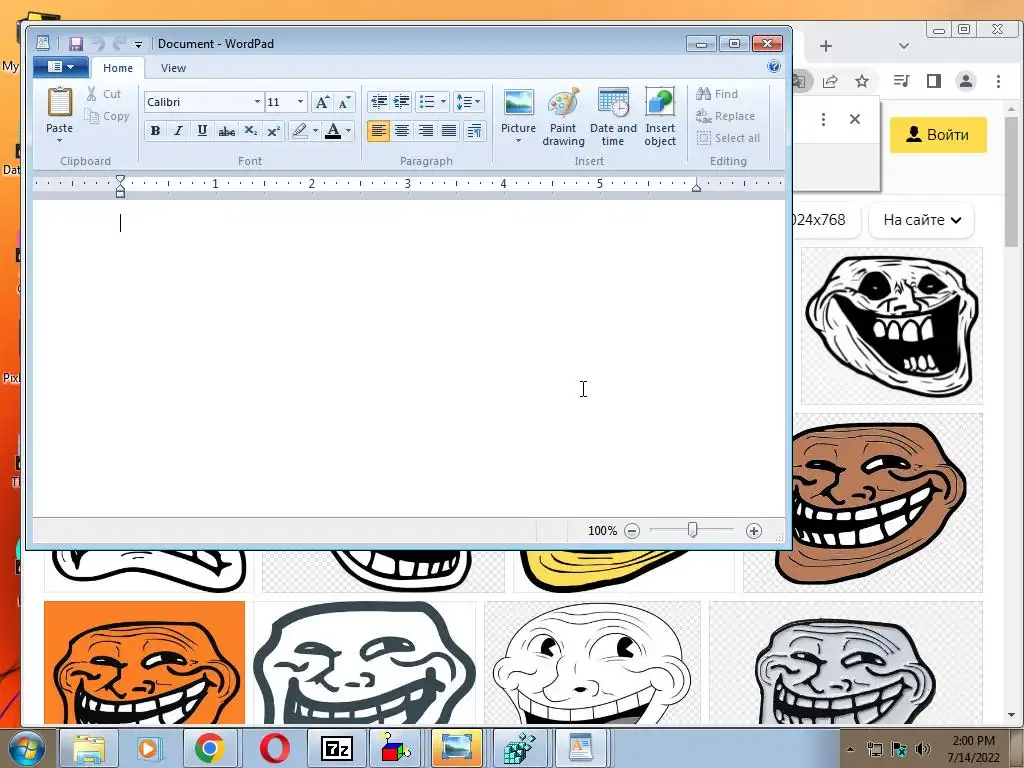Click Find in the Editing group
1024x768 pixels.
pyautogui.click(x=717, y=94)
